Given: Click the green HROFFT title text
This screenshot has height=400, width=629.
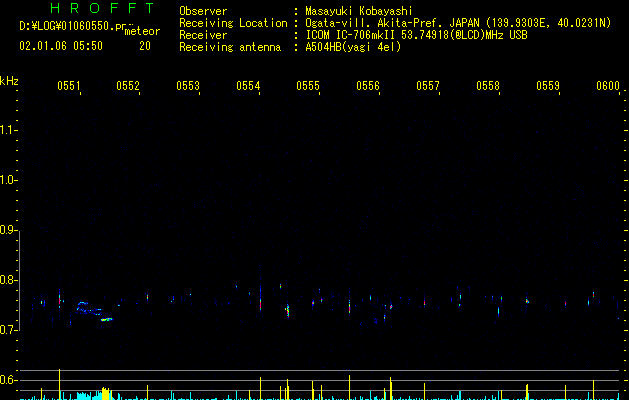Looking at the screenshot, I should pyautogui.click(x=103, y=8).
